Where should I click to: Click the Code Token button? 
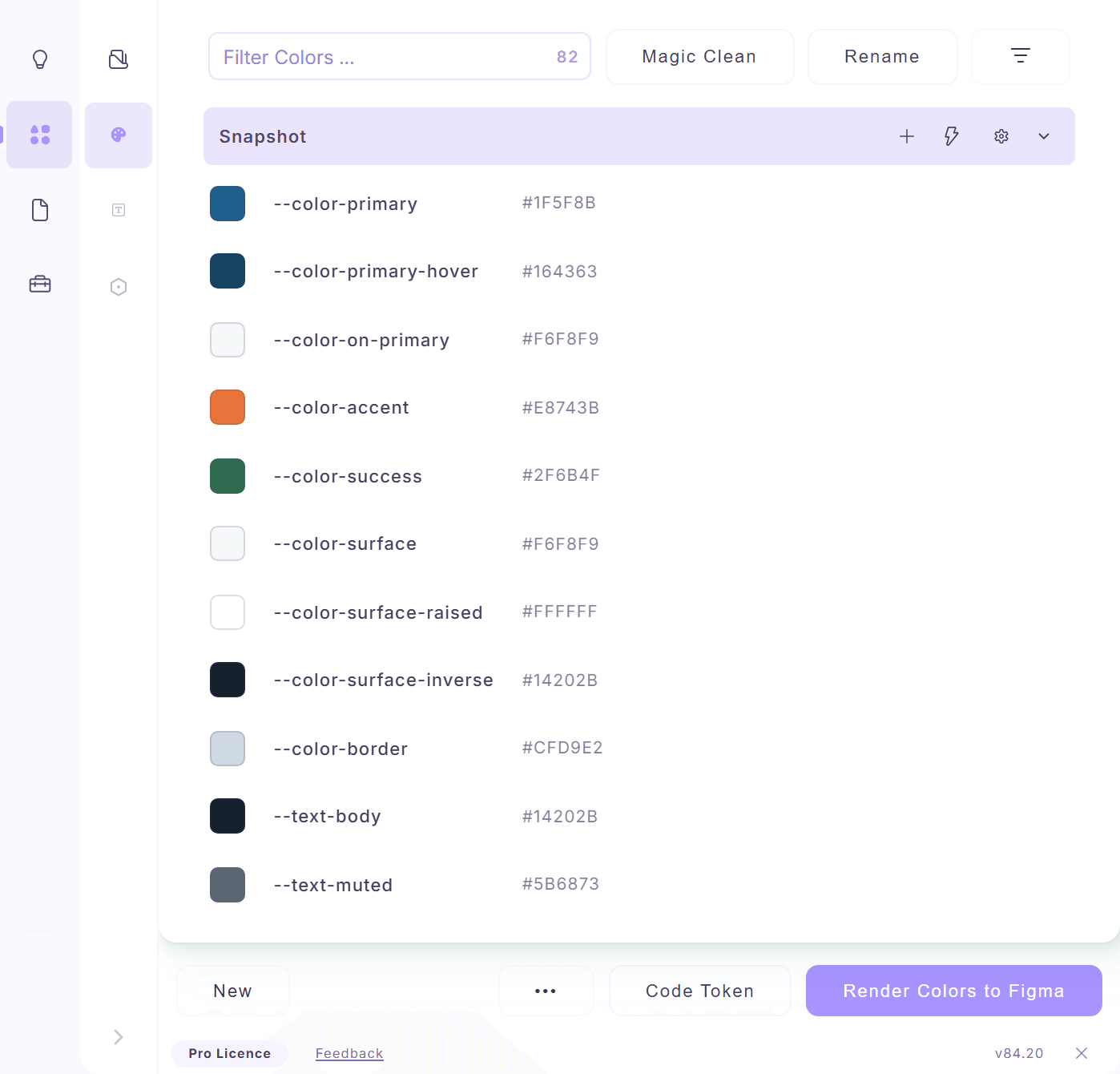point(700,991)
